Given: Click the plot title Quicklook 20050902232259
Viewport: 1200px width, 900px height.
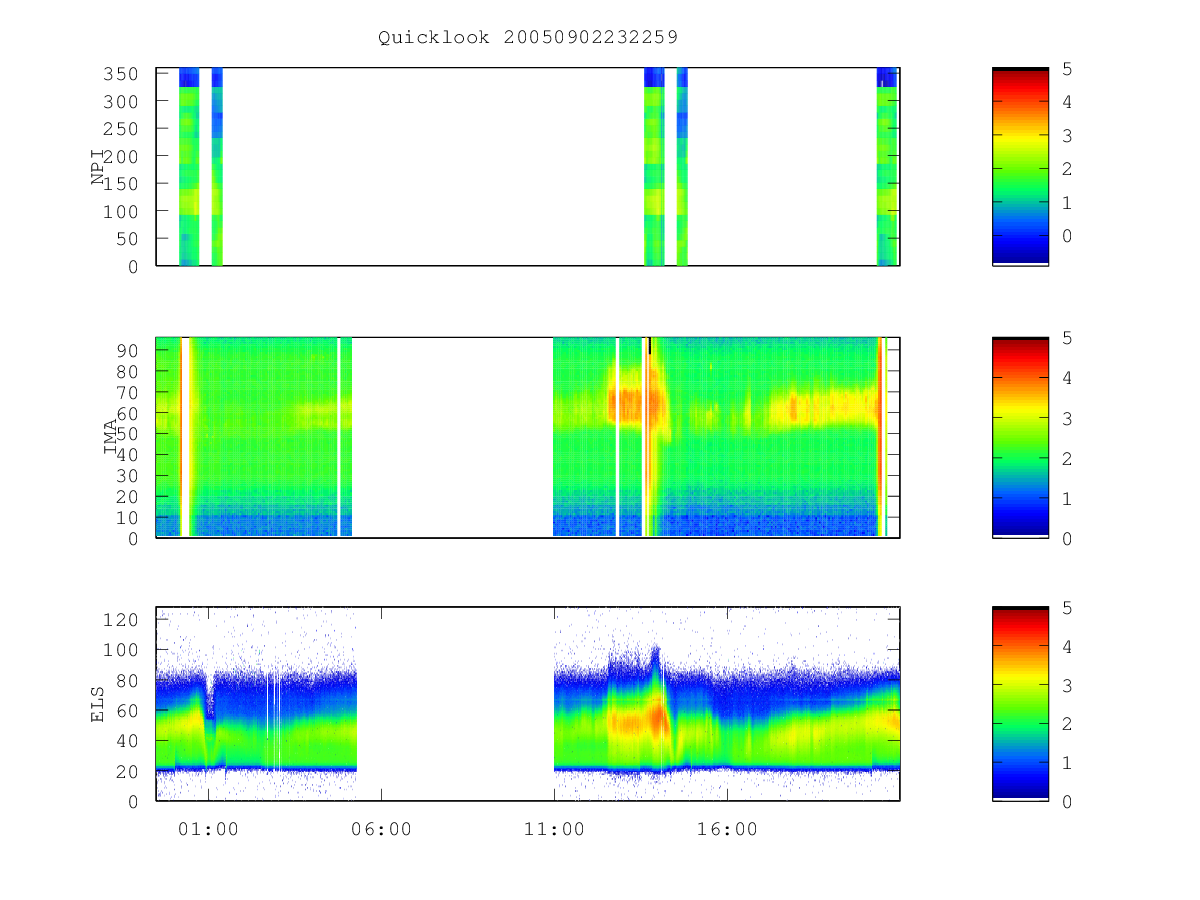Looking at the screenshot, I should click(528, 37).
